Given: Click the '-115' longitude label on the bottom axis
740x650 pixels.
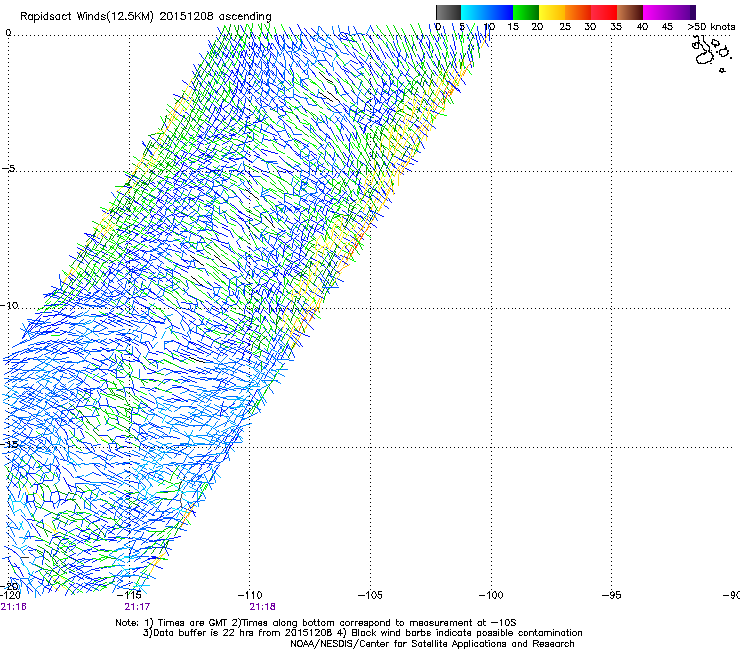Looking at the screenshot, I should [129, 595].
